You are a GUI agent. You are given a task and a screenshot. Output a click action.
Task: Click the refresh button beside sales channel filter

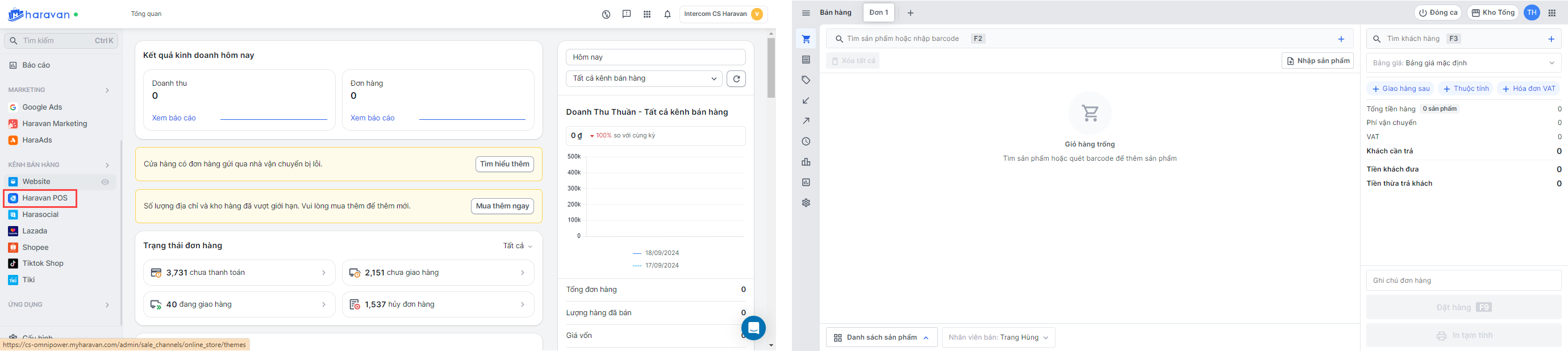736,78
